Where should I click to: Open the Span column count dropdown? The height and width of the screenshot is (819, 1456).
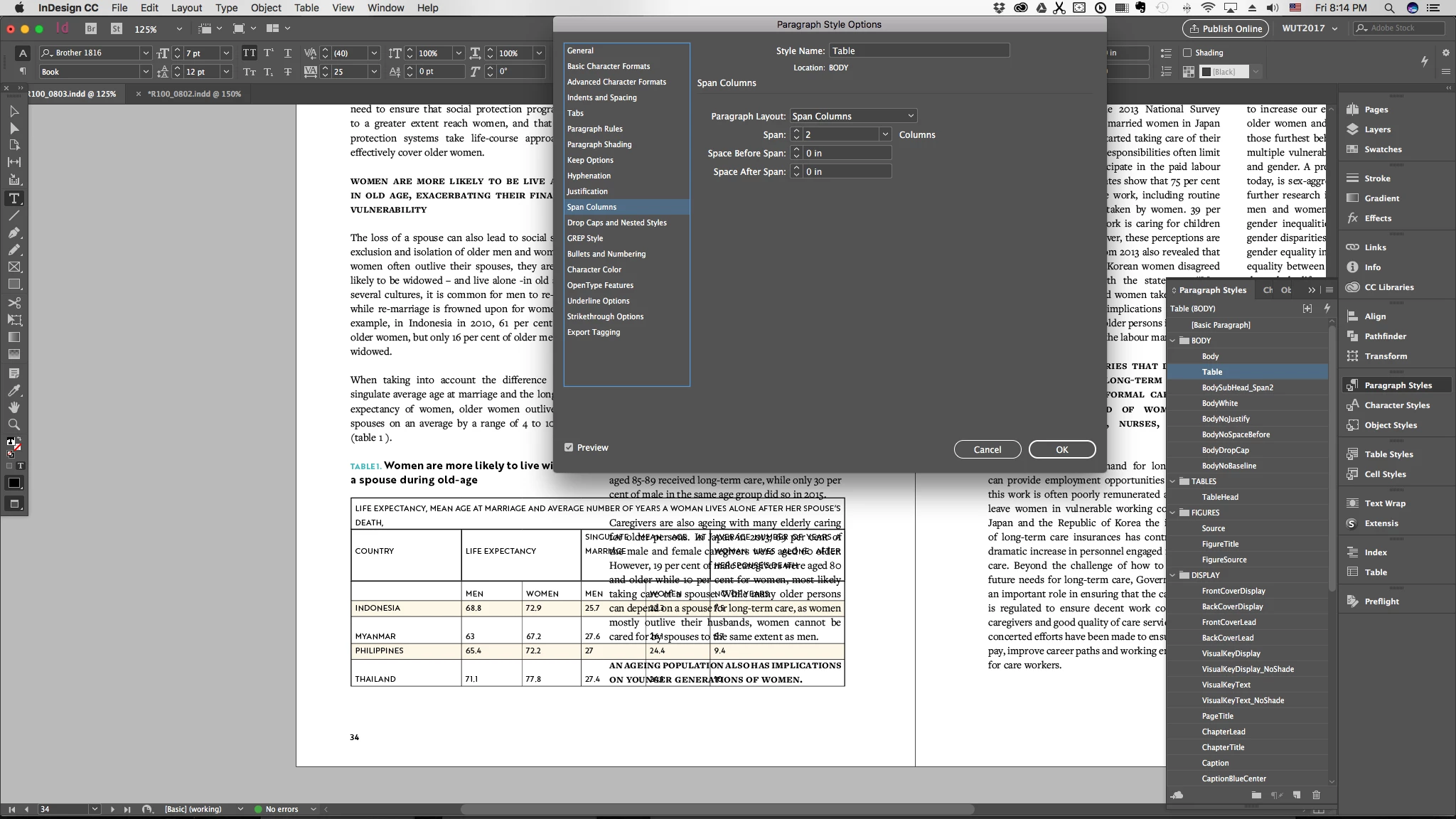coord(885,134)
